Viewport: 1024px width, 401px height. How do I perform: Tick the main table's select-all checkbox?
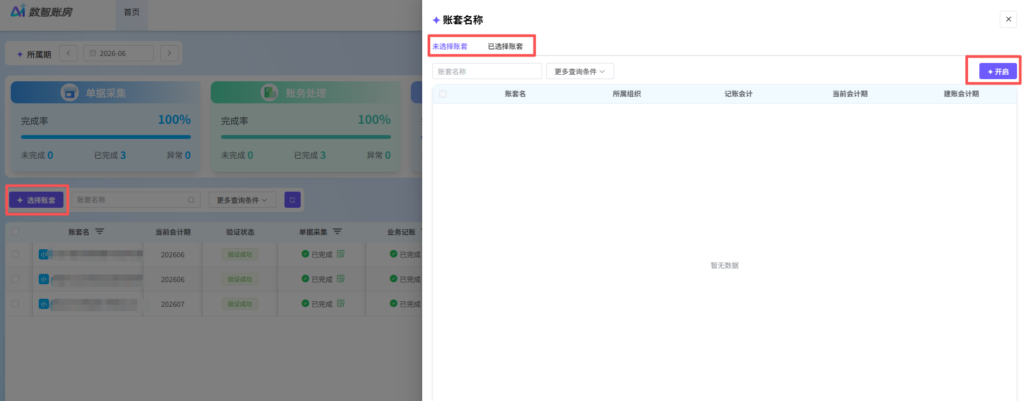click(x=15, y=232)
